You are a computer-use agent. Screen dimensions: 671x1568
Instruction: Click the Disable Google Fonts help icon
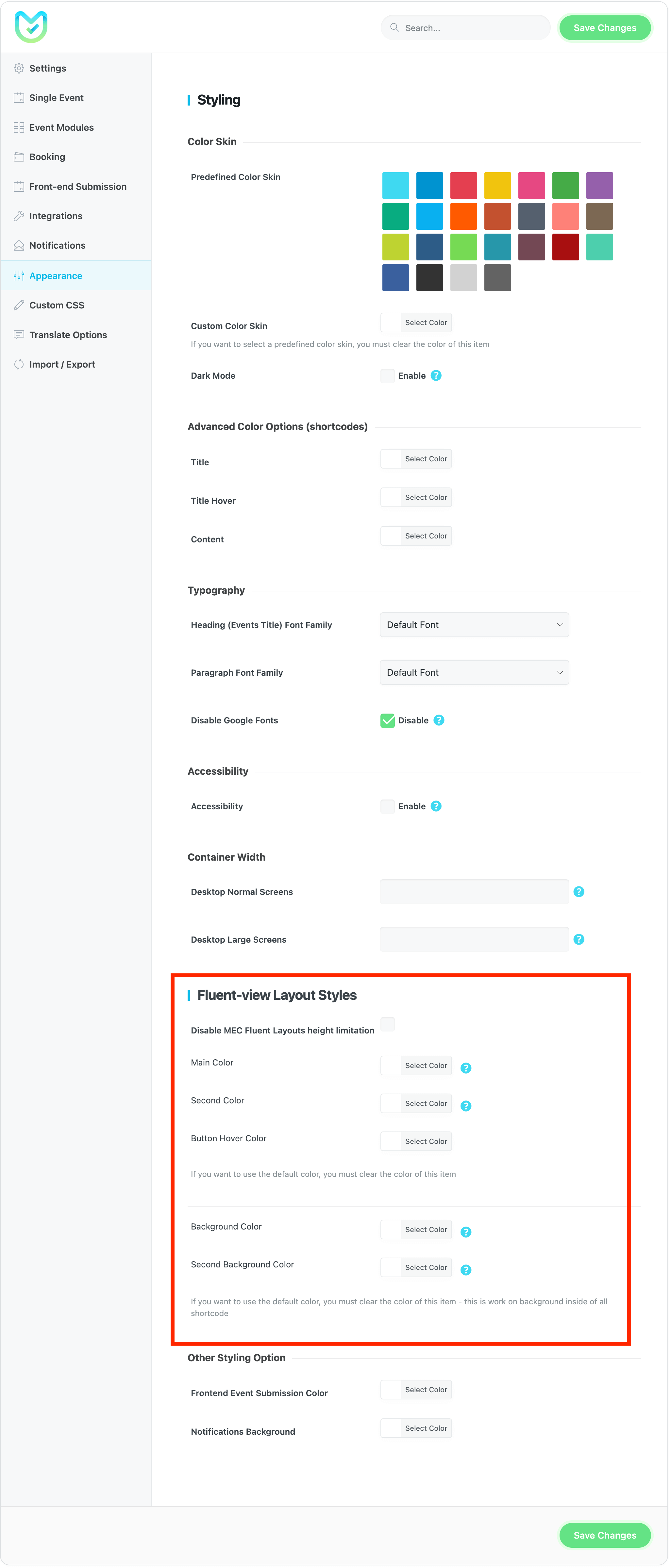(x=439, y=720)
